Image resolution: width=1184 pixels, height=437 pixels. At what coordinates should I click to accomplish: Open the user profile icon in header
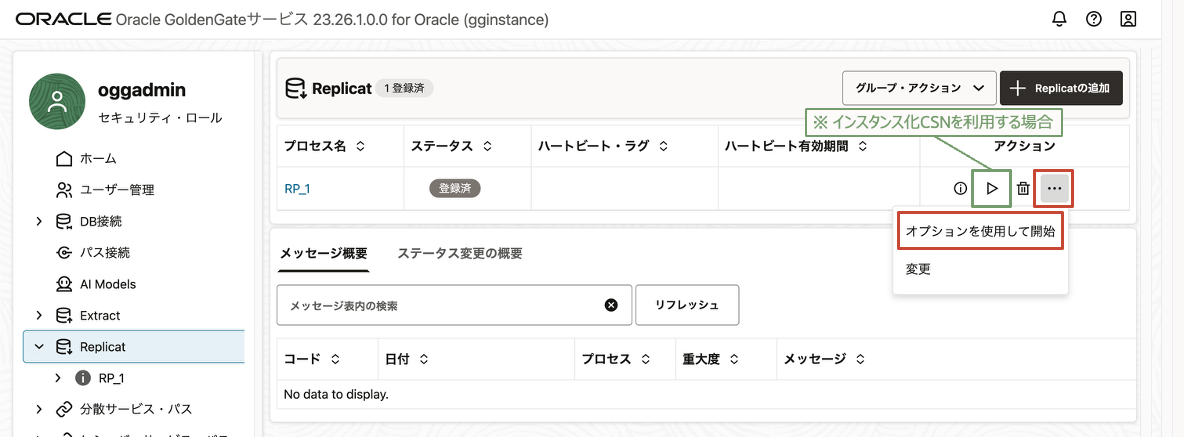click(x=1128, y=20)
